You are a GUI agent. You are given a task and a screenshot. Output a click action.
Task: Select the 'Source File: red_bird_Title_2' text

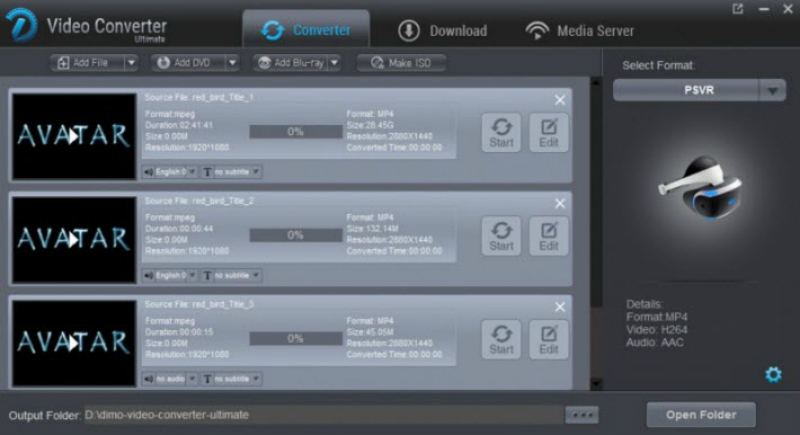tap(199, 201)
